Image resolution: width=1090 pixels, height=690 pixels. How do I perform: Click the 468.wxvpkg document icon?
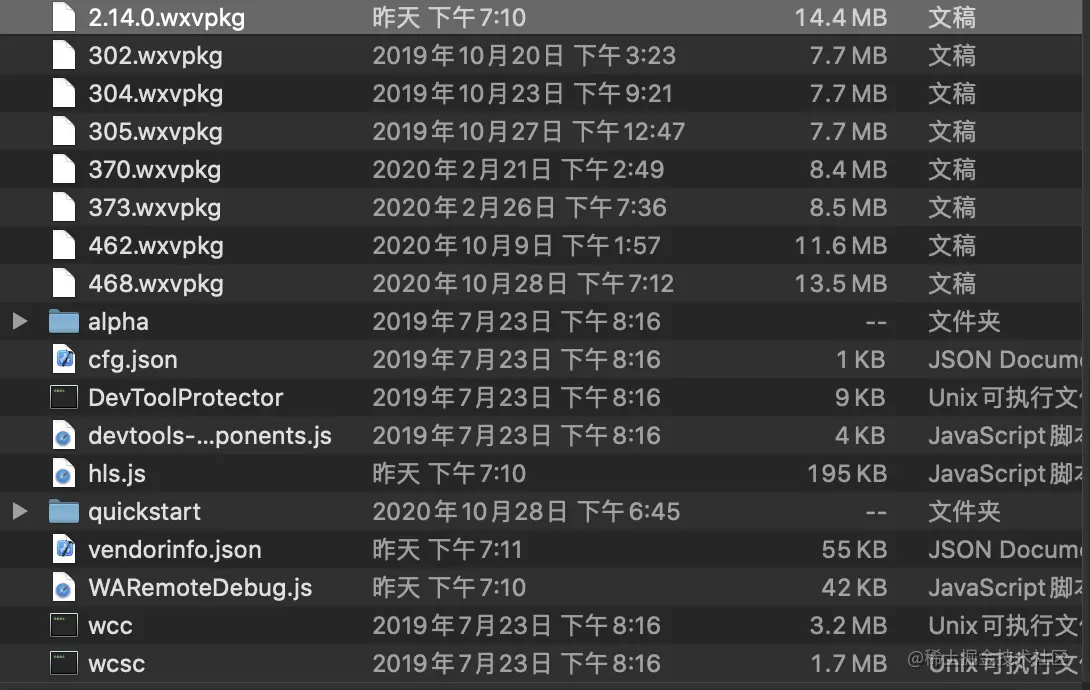64,284
